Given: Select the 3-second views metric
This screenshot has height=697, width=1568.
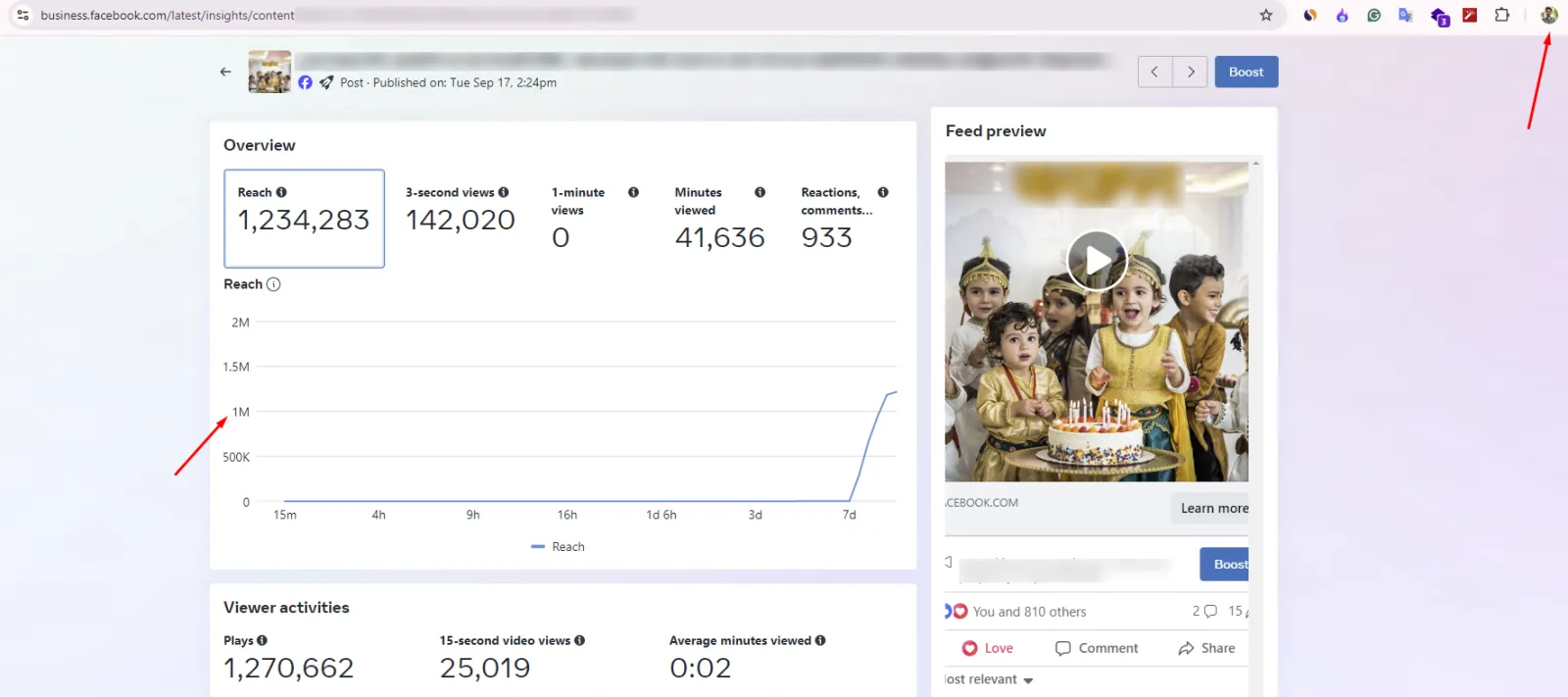Looking at the screenshot, I should click(461, 211).
